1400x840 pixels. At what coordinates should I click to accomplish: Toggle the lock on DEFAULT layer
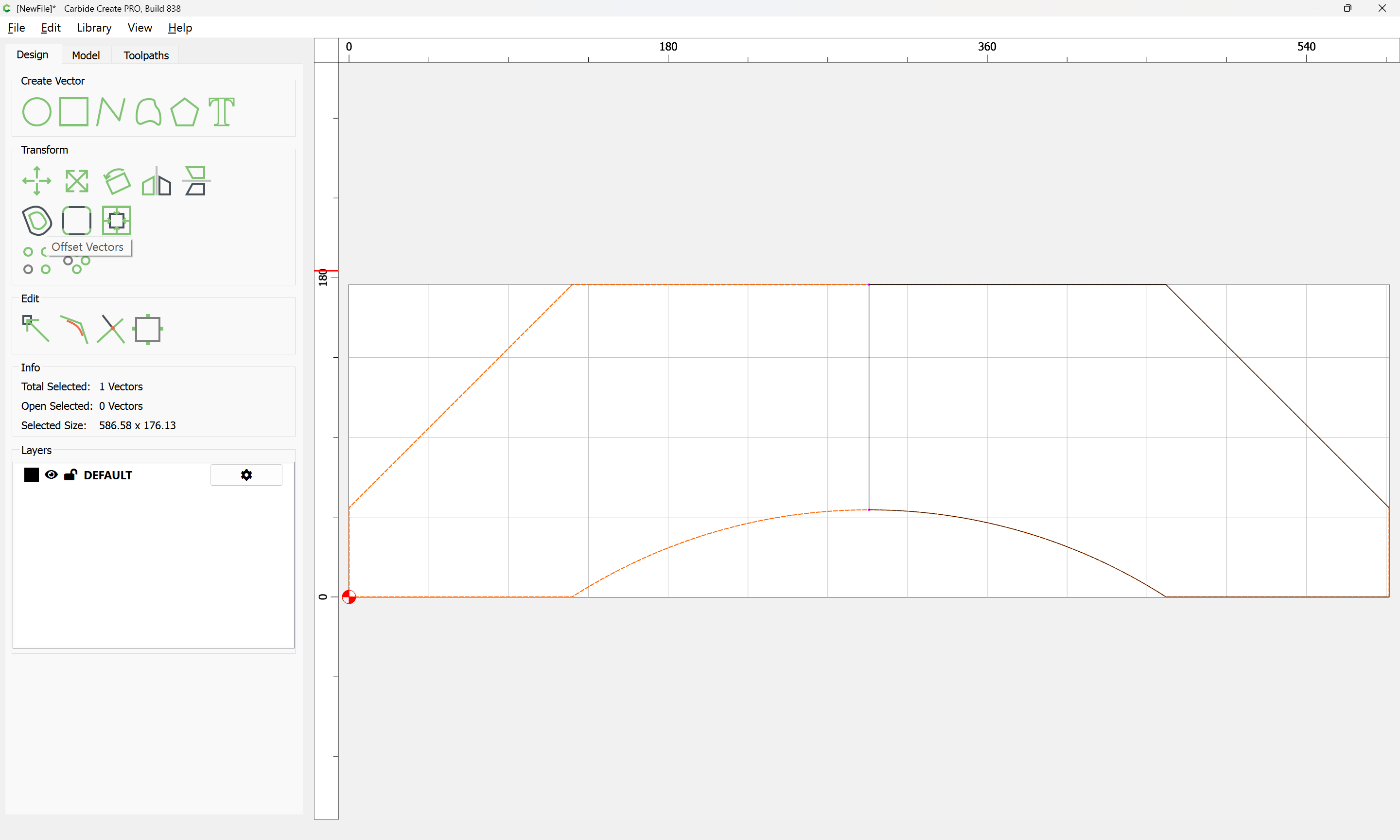pos(70,475)
